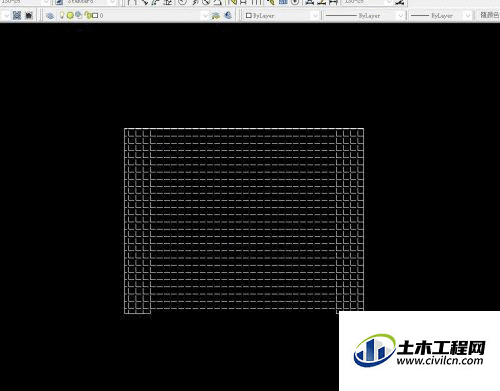500x391 pixels.
Task: Click the My Workspace icon beside settings
Action: 29,15
